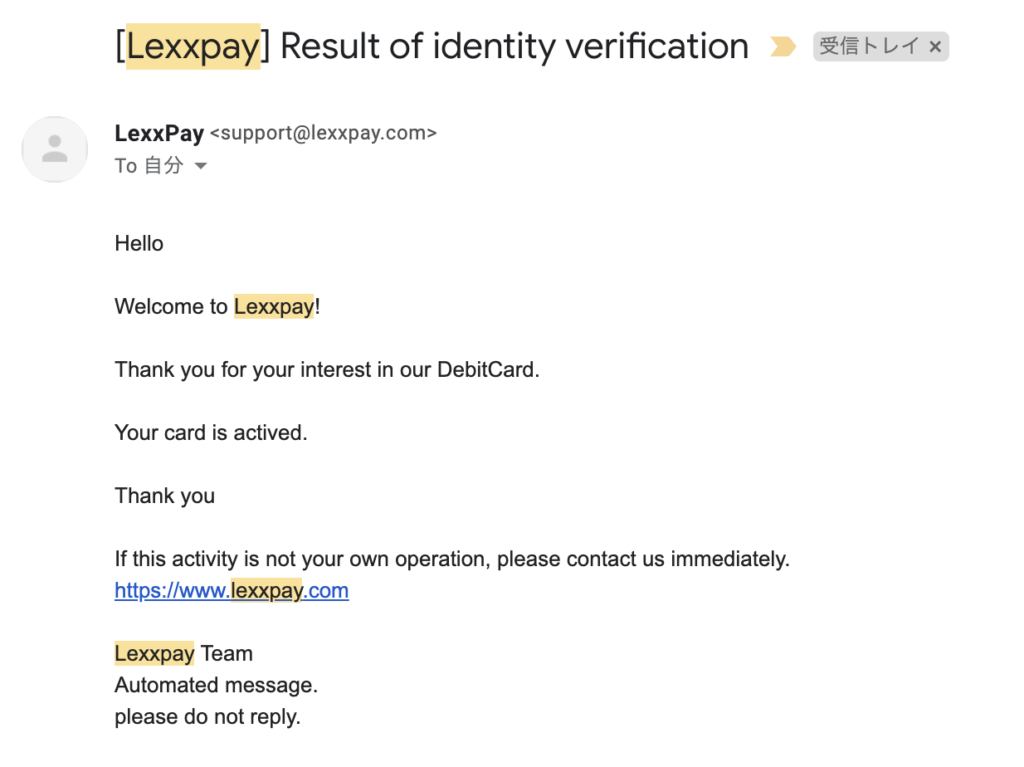This screenshot has width=1024, height=767.
Task: Remove the 受信トレイ label with its x
Action: point(935,47)
